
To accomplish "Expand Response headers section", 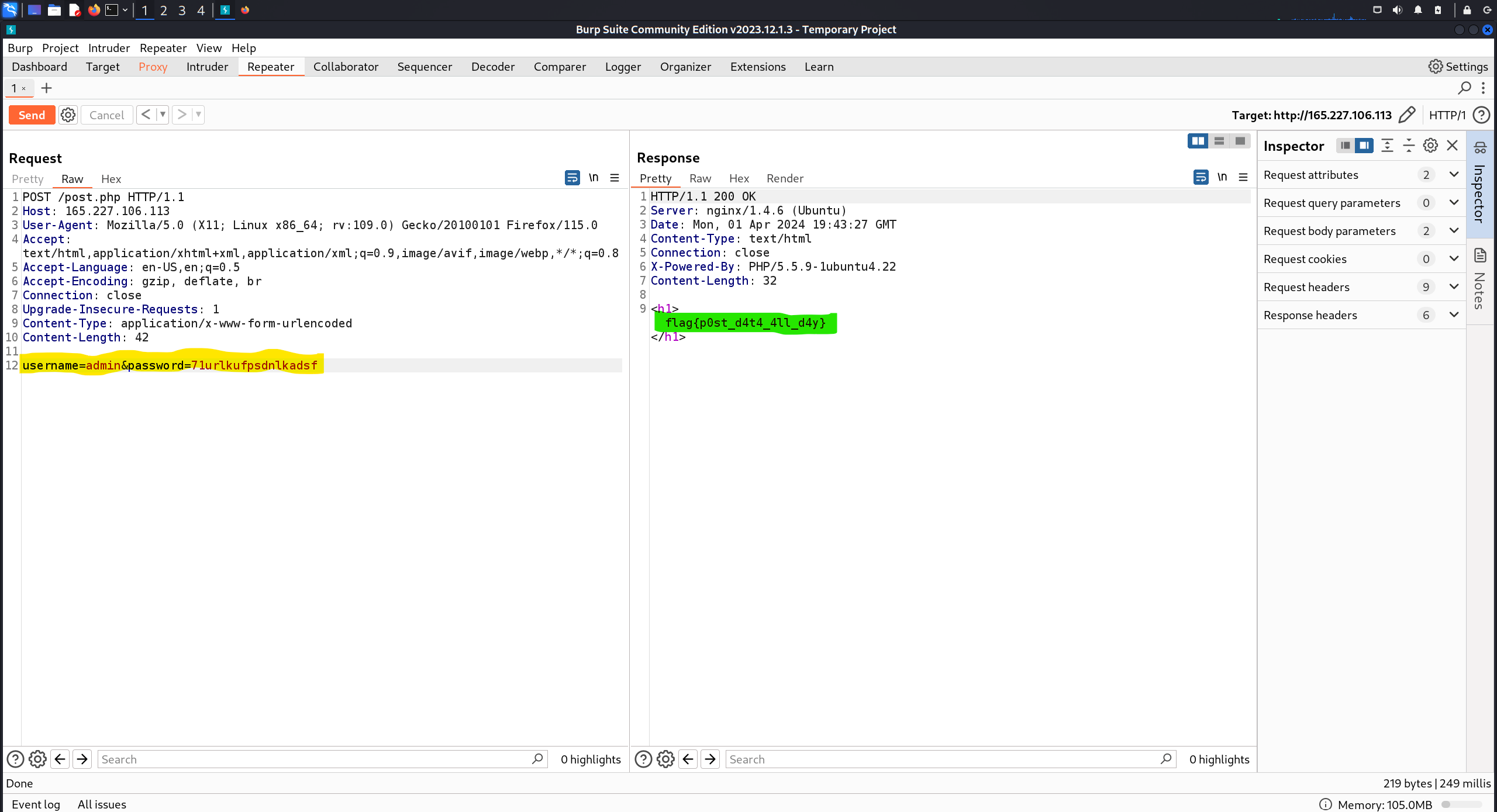I will click(x=1454, y=315).
